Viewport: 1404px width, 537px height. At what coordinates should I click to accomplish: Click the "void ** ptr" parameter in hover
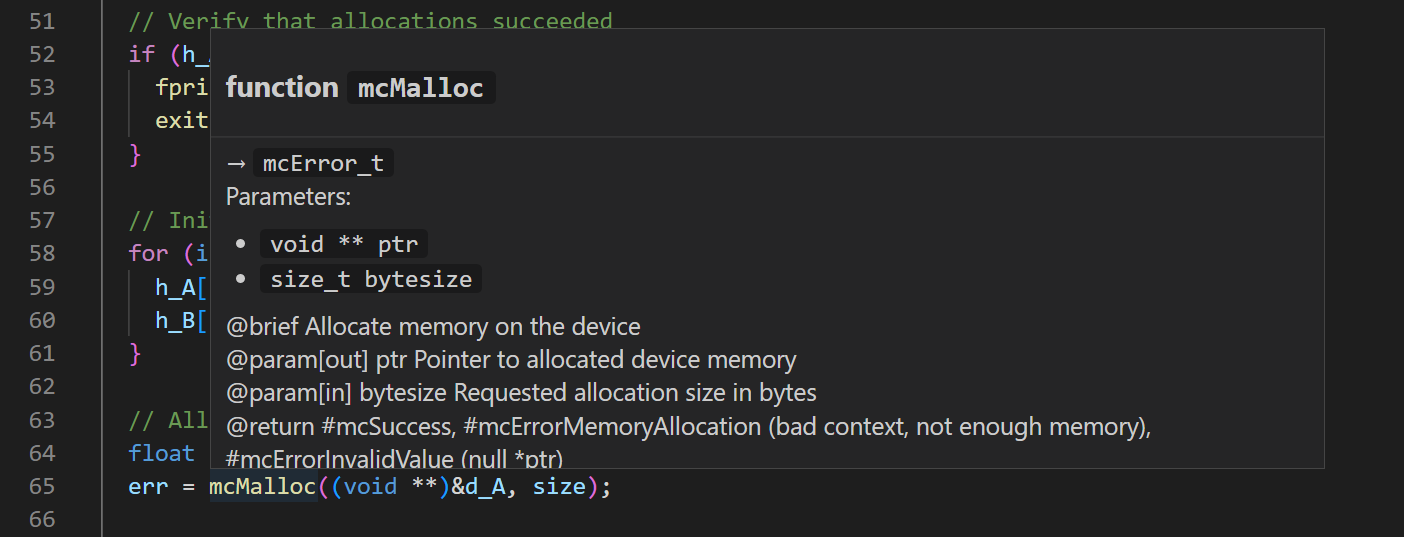(x=344, y=244)
